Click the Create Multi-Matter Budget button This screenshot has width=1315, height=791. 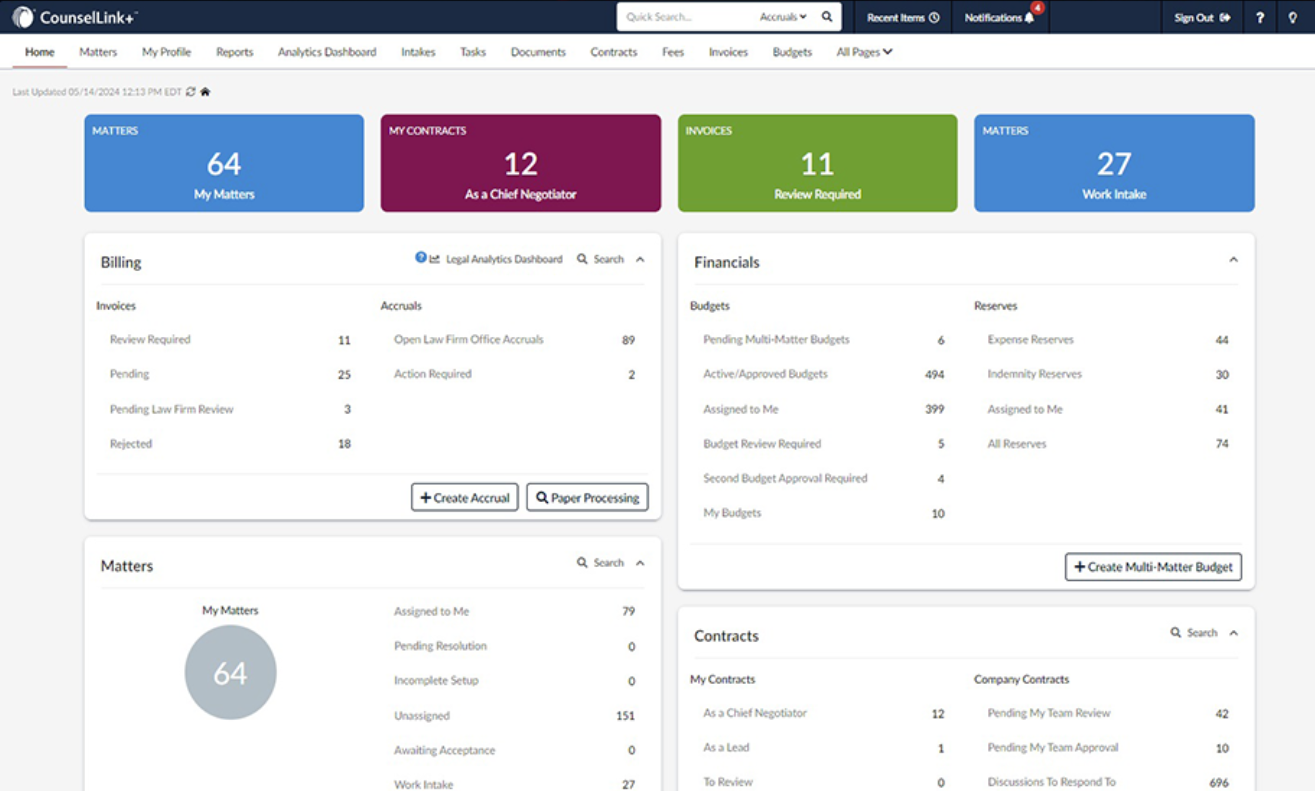pyautogui.click(x=1152, y=567)
